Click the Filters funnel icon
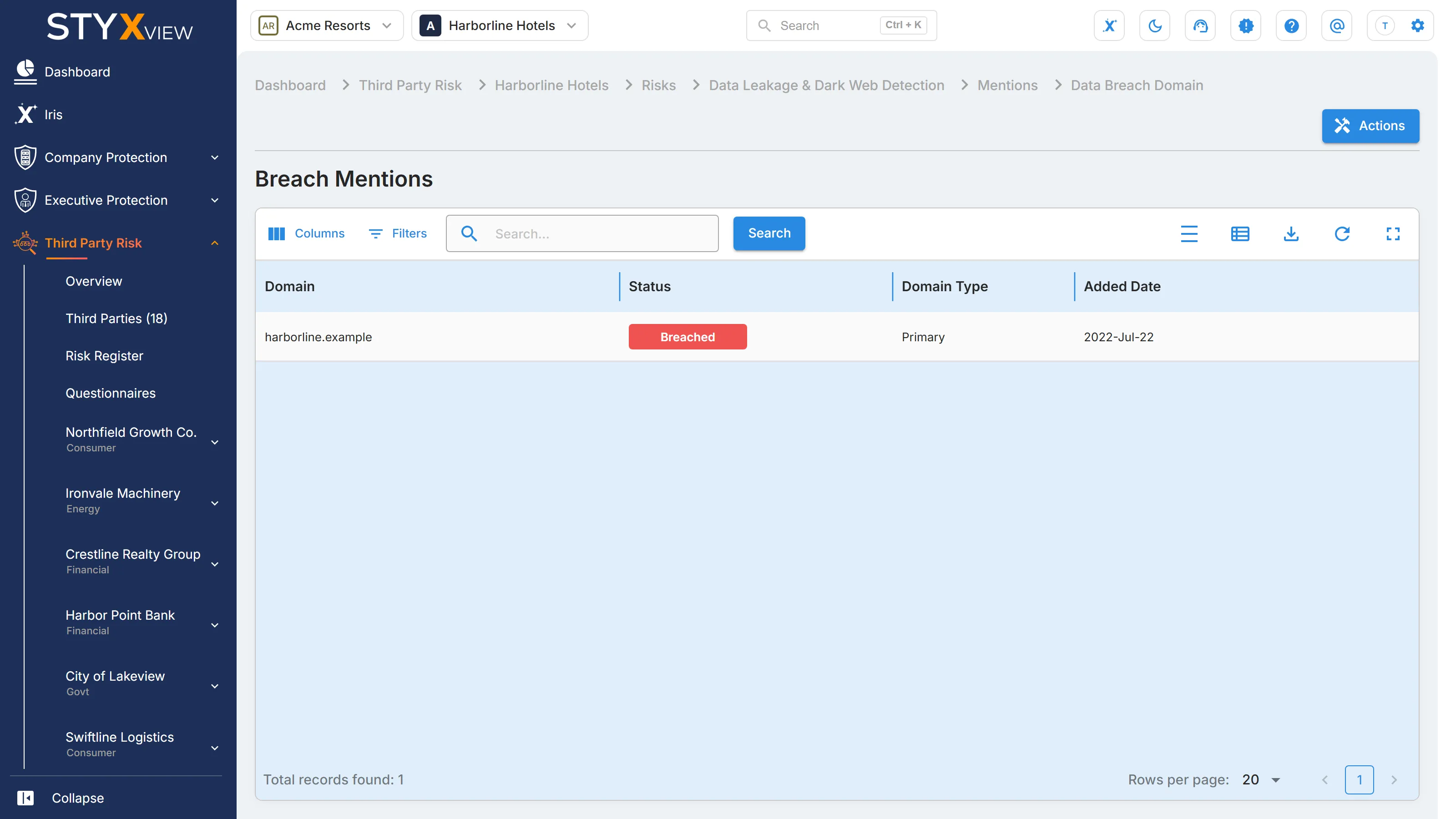This screenshot has height=819, width=1456. click(375, 233)
